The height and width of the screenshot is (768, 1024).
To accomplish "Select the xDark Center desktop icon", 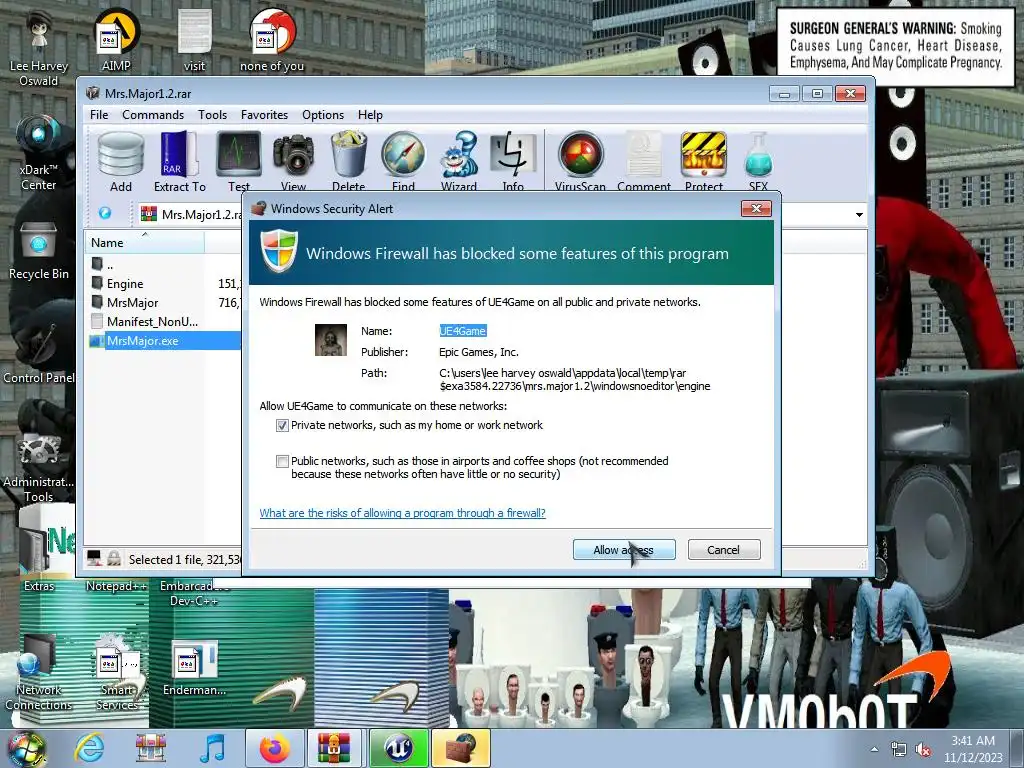I will [x=39, y=152].
